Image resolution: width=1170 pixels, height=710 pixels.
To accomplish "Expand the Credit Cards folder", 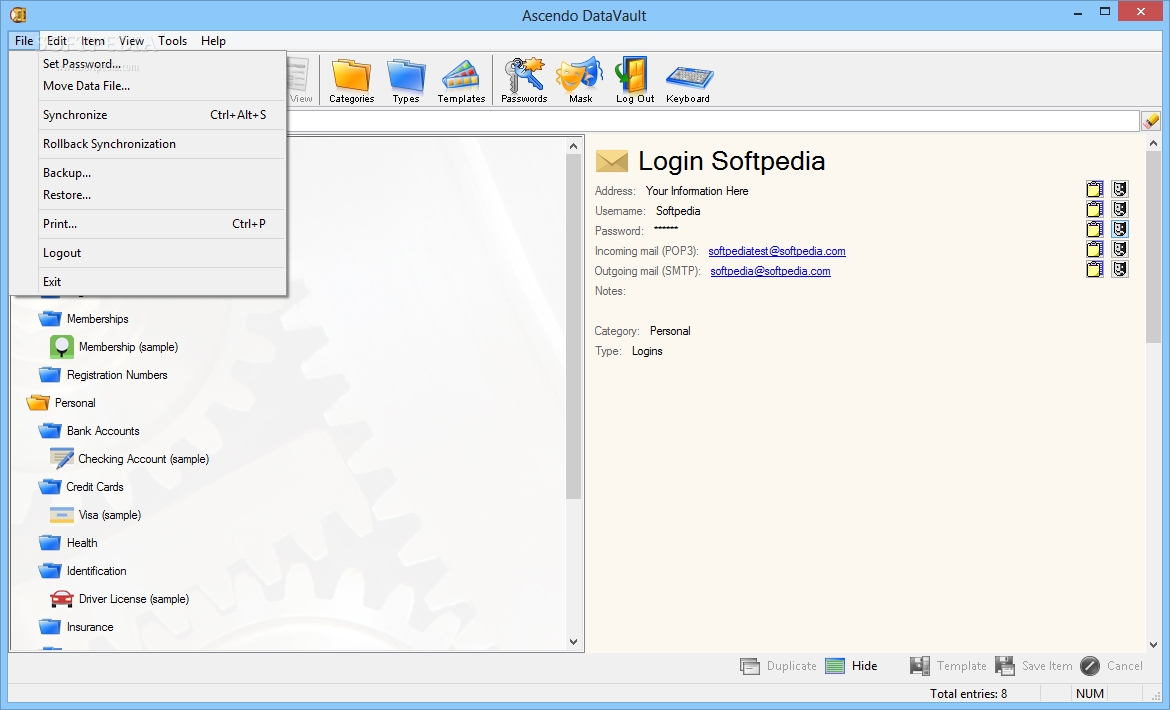I will [x=81, y=487].
